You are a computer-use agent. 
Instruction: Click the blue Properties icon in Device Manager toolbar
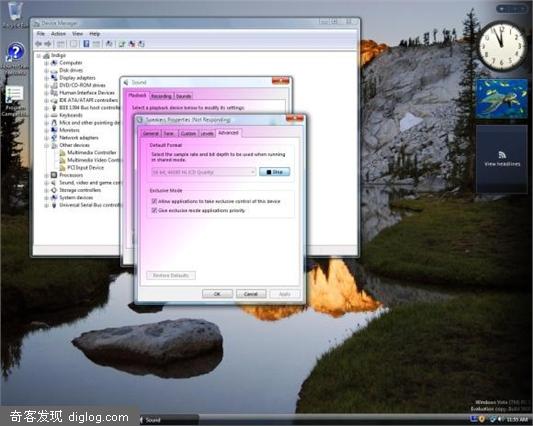point(86,44)
